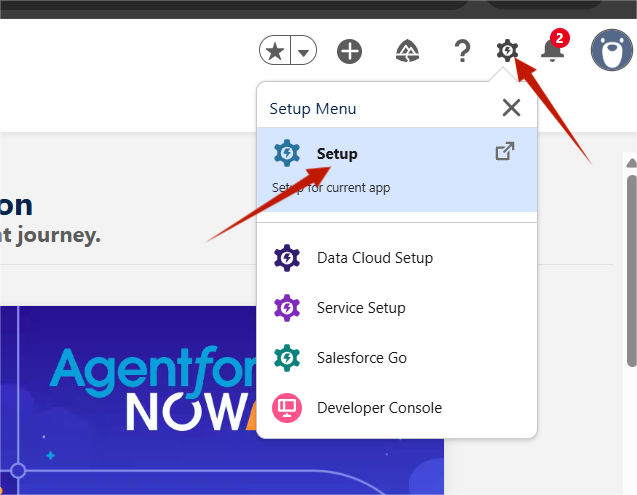Toggle the Setup gear icon in header
637x495 pixels.
click(508, 50)
